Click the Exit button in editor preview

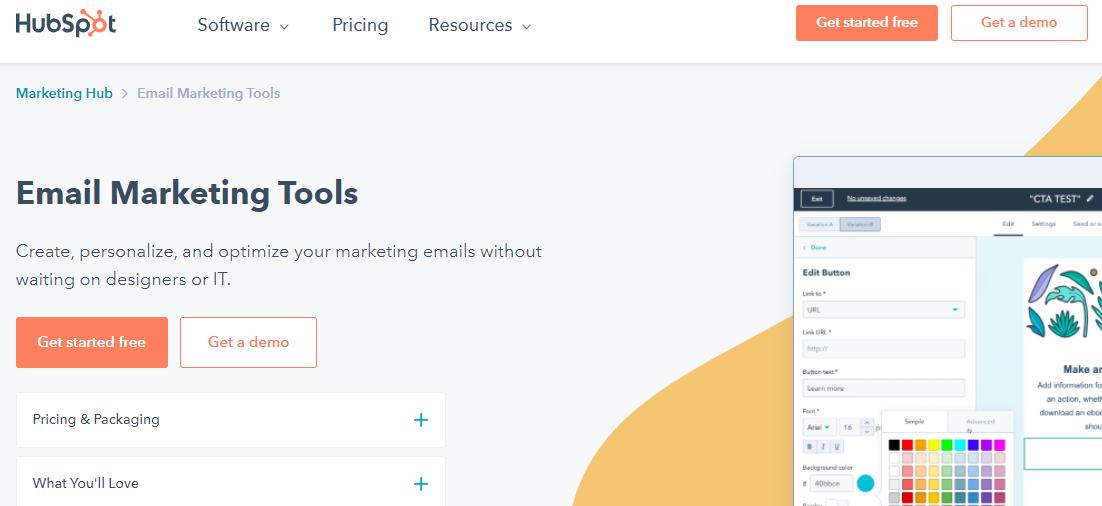[817, 199]
